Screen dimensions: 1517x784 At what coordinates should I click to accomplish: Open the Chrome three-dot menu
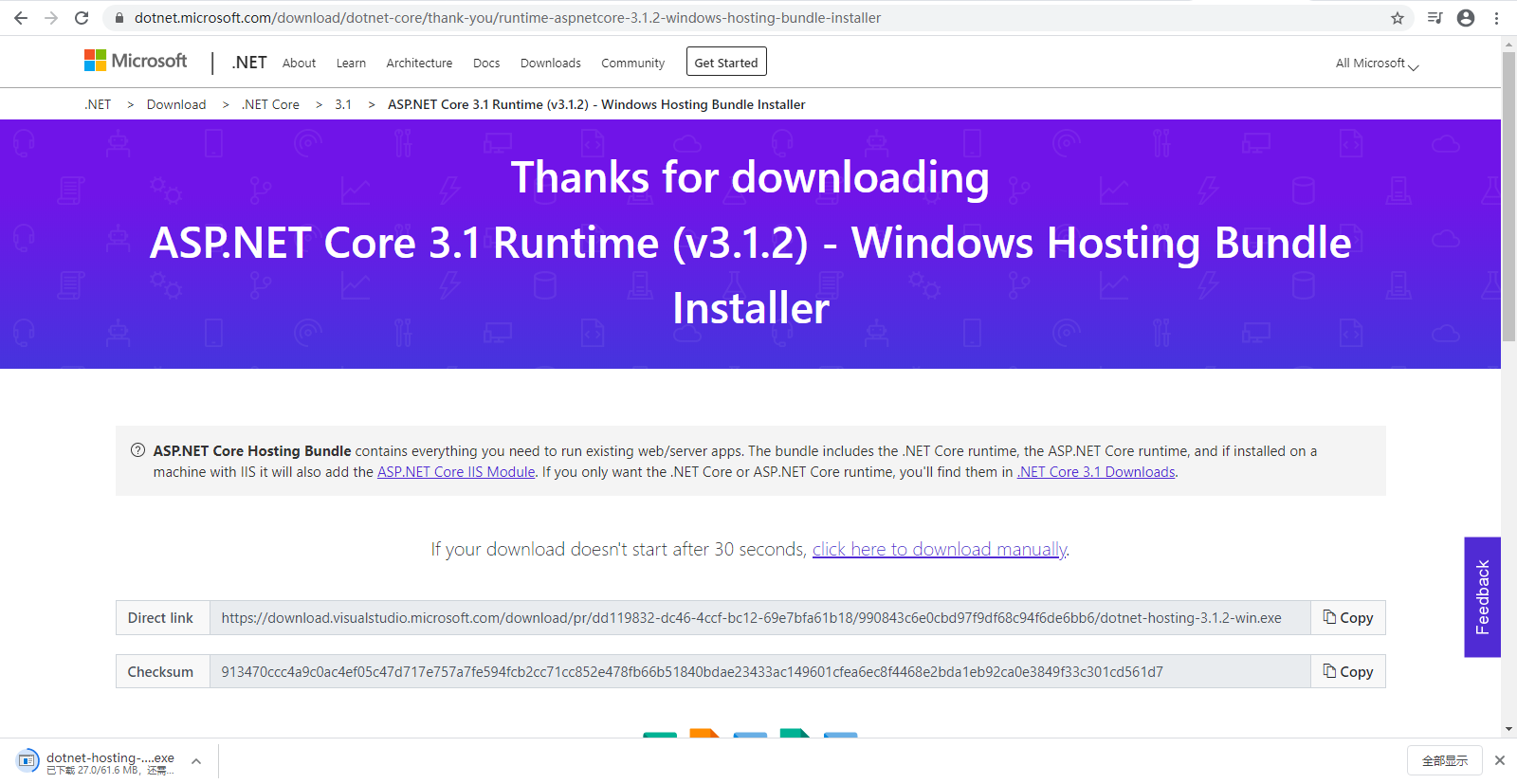click(1497, 18)
